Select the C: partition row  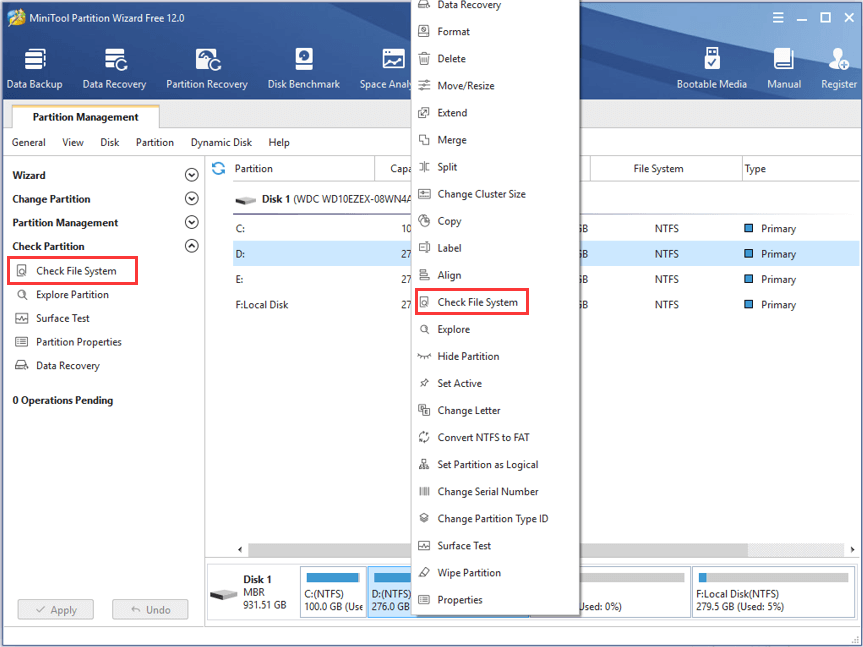[x=323, y=228]
